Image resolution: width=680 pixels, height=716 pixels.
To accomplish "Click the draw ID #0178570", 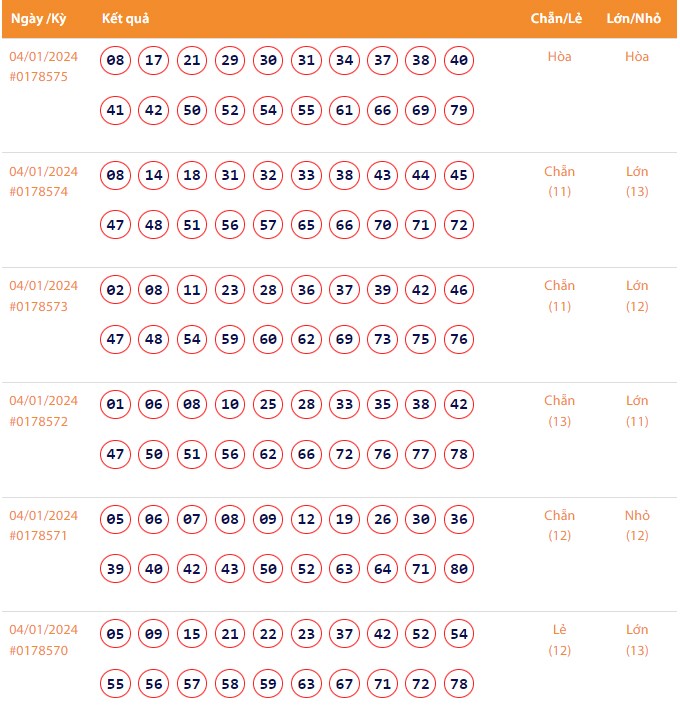I will click(39, 651).
